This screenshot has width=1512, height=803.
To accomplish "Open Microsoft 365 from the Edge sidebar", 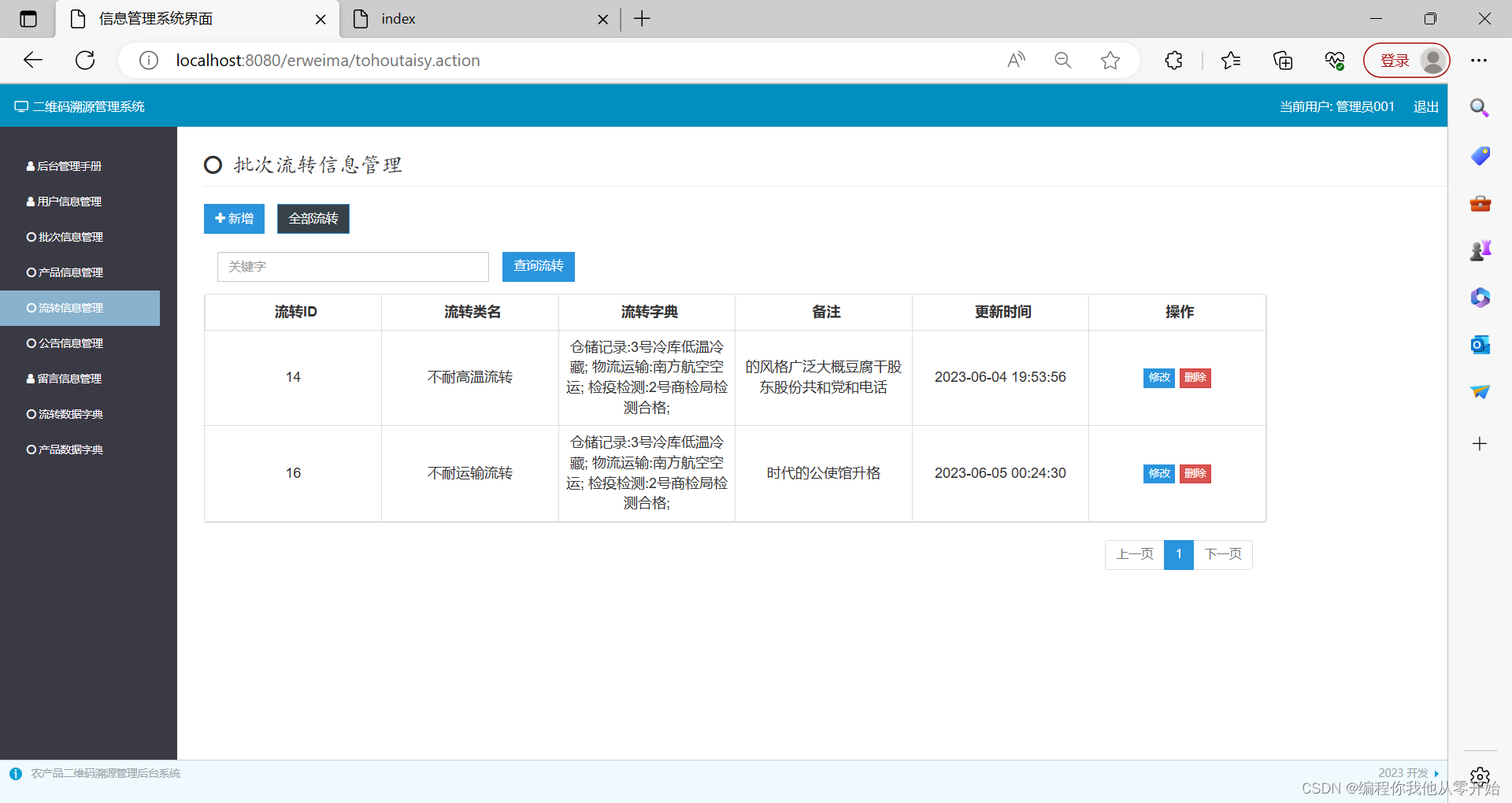I will coord(1480,298).
